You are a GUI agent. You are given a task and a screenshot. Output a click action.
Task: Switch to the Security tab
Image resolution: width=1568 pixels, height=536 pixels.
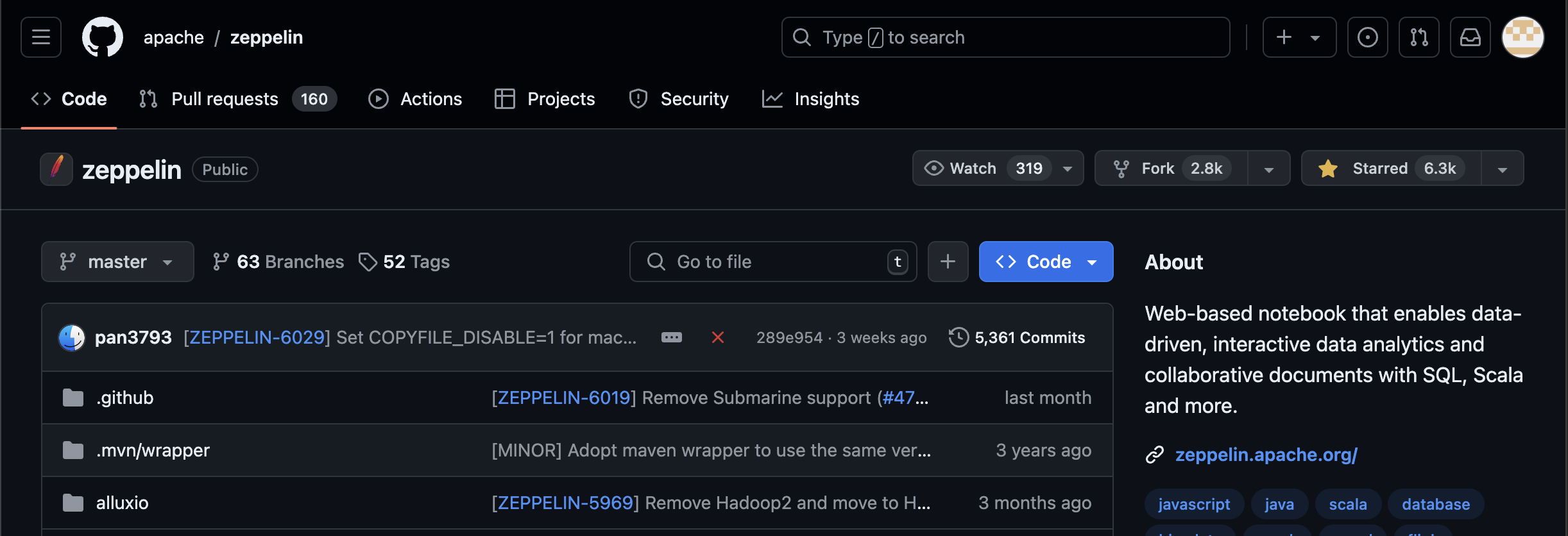[x=679, y=99]
